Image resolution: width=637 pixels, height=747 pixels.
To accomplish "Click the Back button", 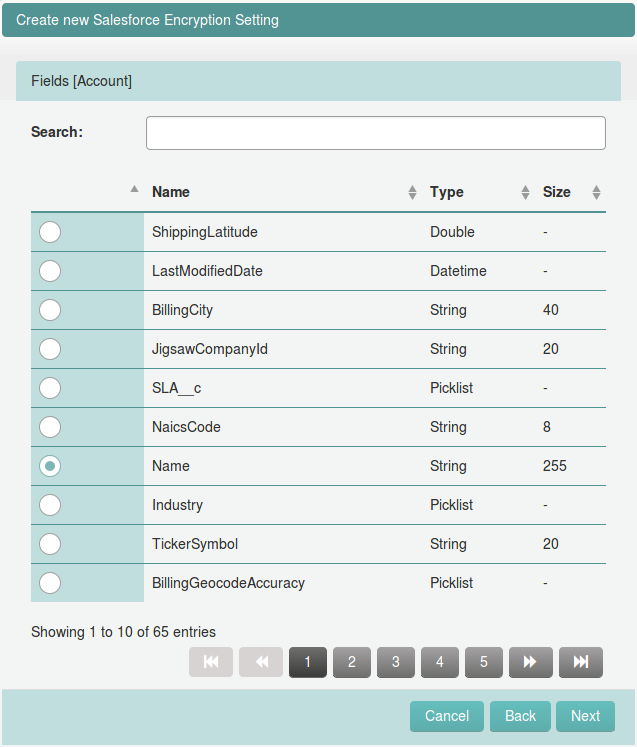I will coord(520,716).
